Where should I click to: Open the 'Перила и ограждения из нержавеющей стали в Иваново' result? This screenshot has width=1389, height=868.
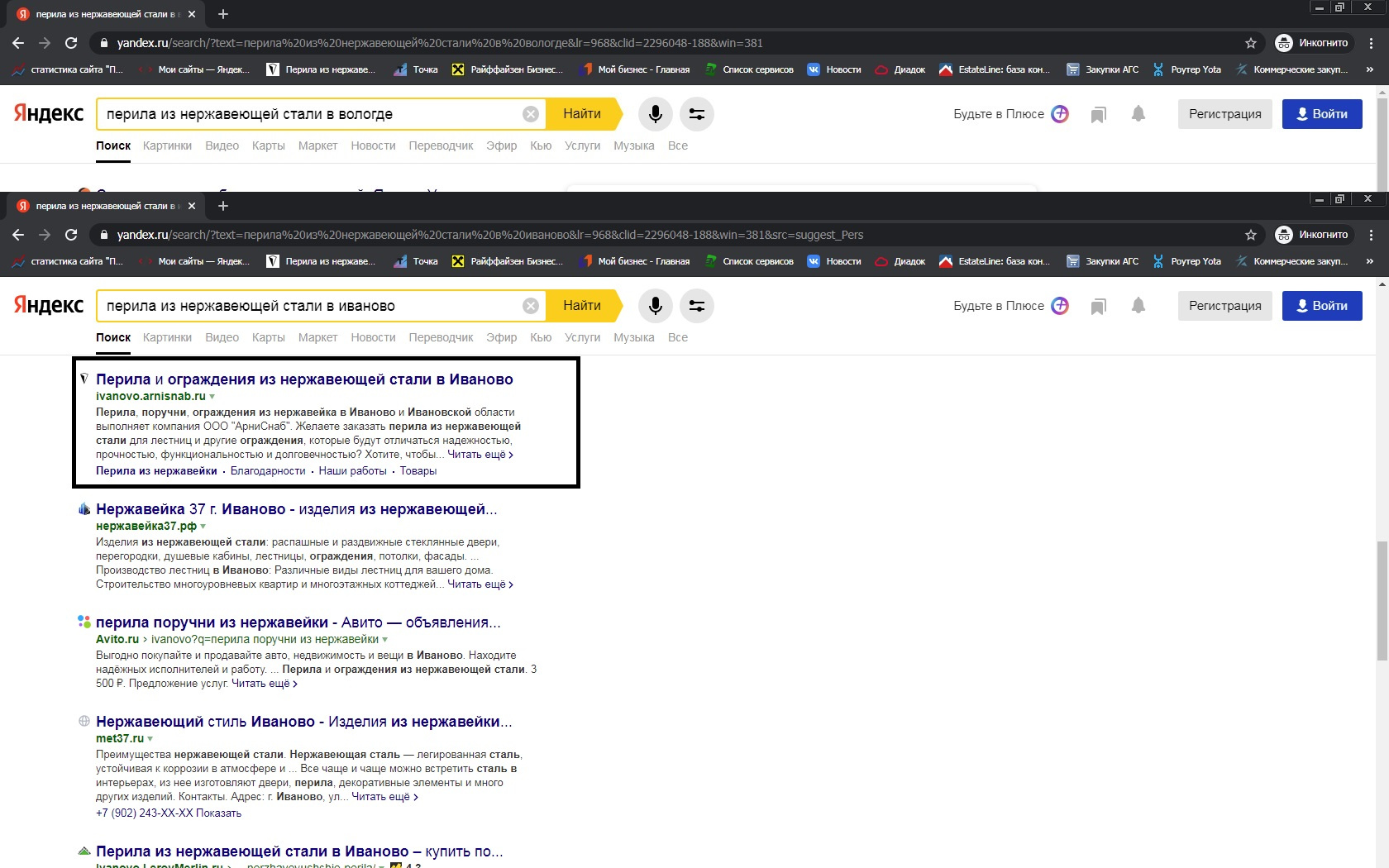(x=304, y=379)
